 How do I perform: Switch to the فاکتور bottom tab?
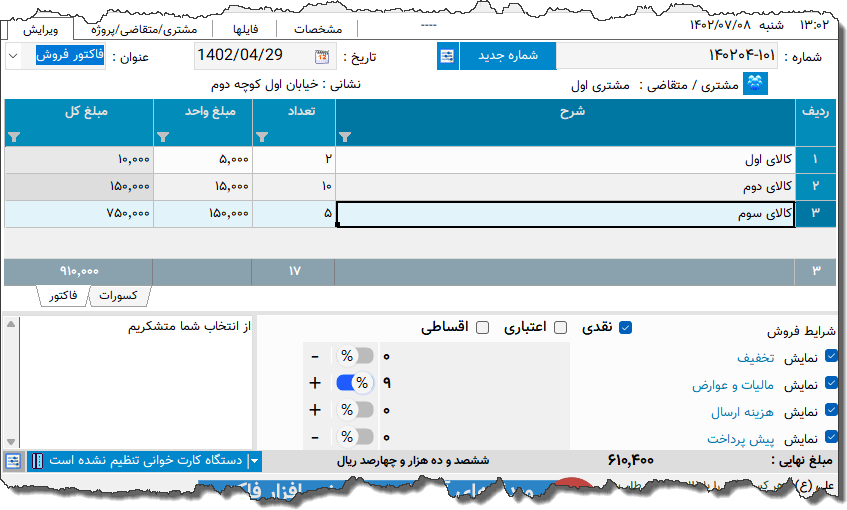tap(63, 296)
